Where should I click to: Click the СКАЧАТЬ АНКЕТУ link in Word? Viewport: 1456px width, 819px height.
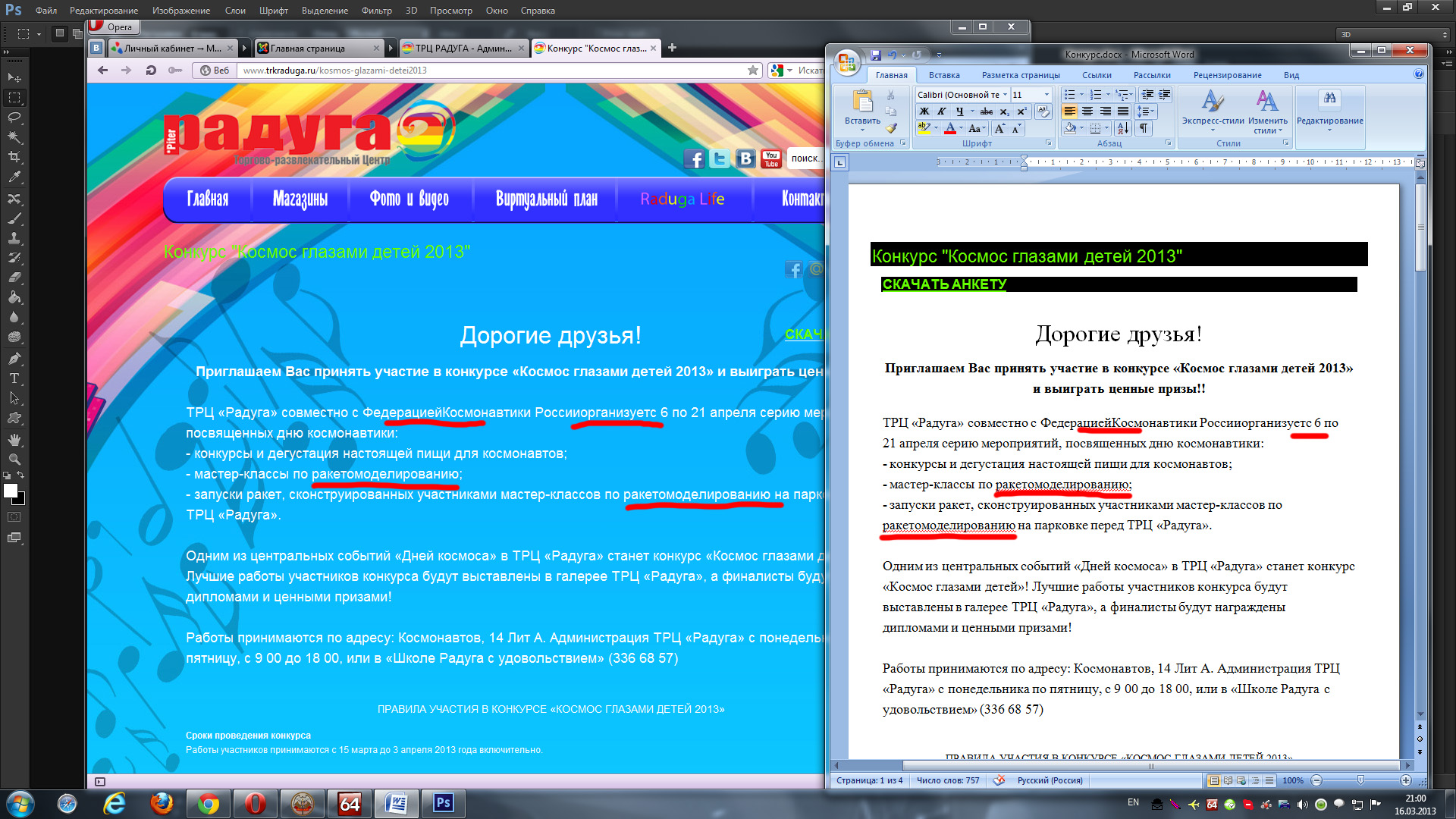pyautogui.click(x=944, y=284)
